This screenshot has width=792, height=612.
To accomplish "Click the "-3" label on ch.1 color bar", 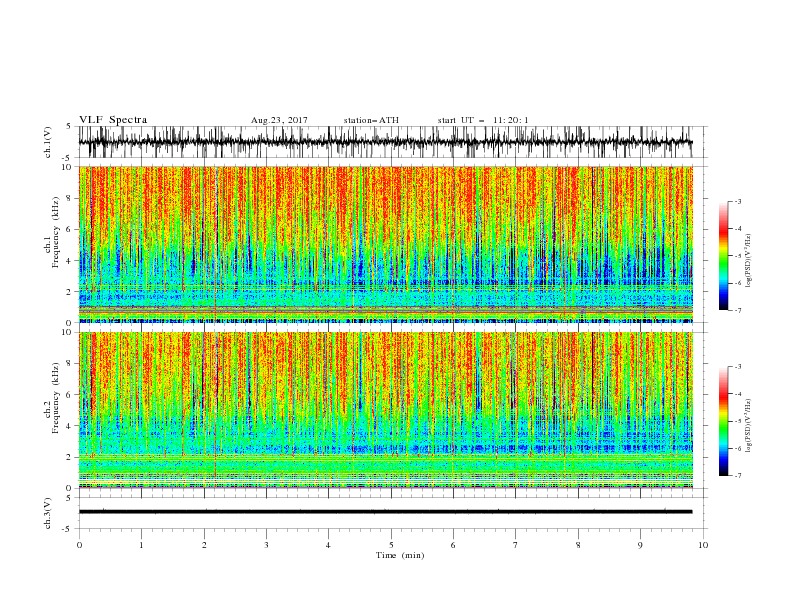I will point(738,201).
